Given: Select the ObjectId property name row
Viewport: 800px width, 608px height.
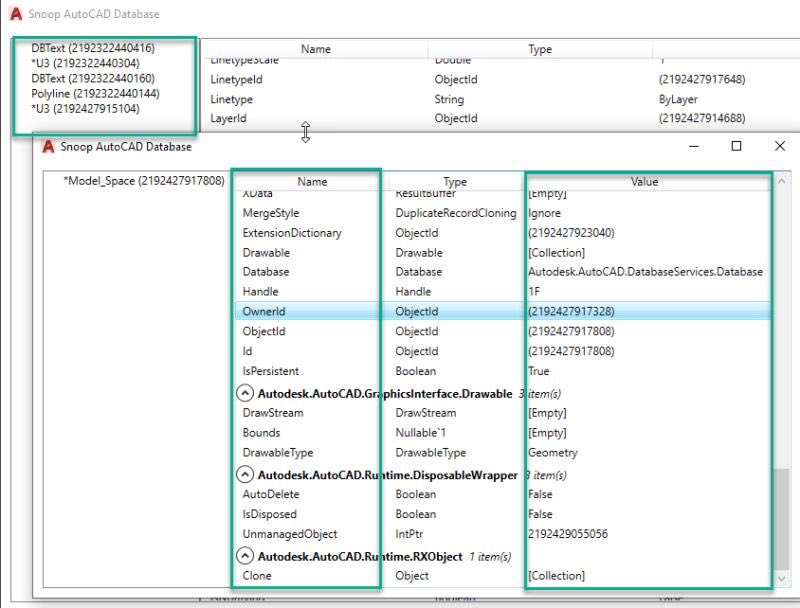Looking at the screenshot, I should point(503,331).
